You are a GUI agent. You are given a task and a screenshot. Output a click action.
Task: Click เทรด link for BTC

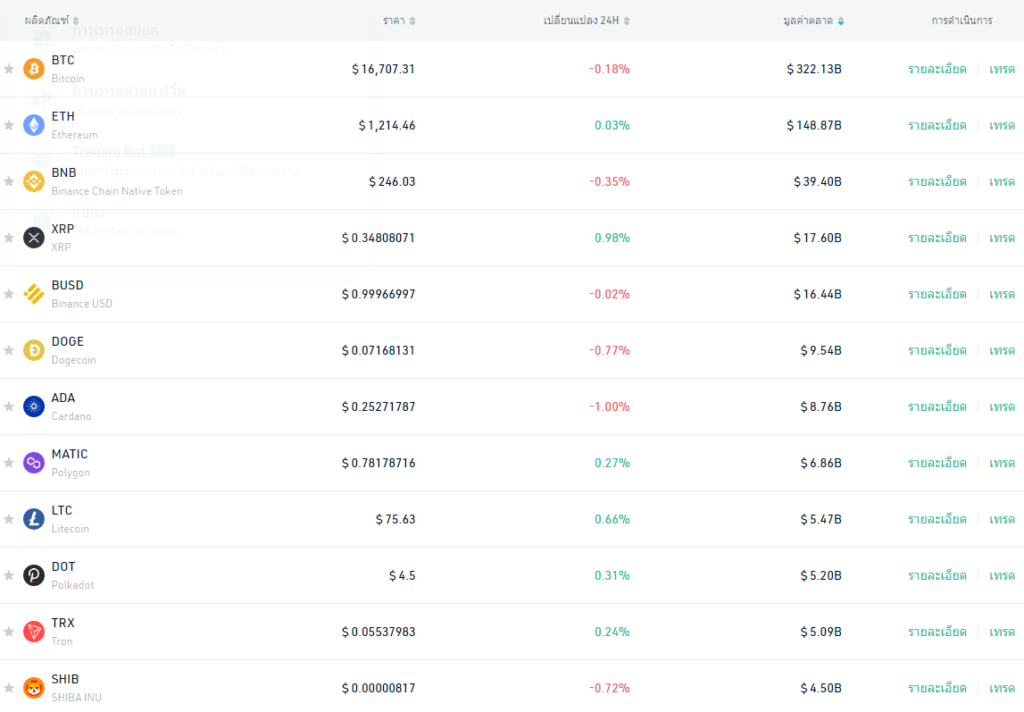[1002, 69]
